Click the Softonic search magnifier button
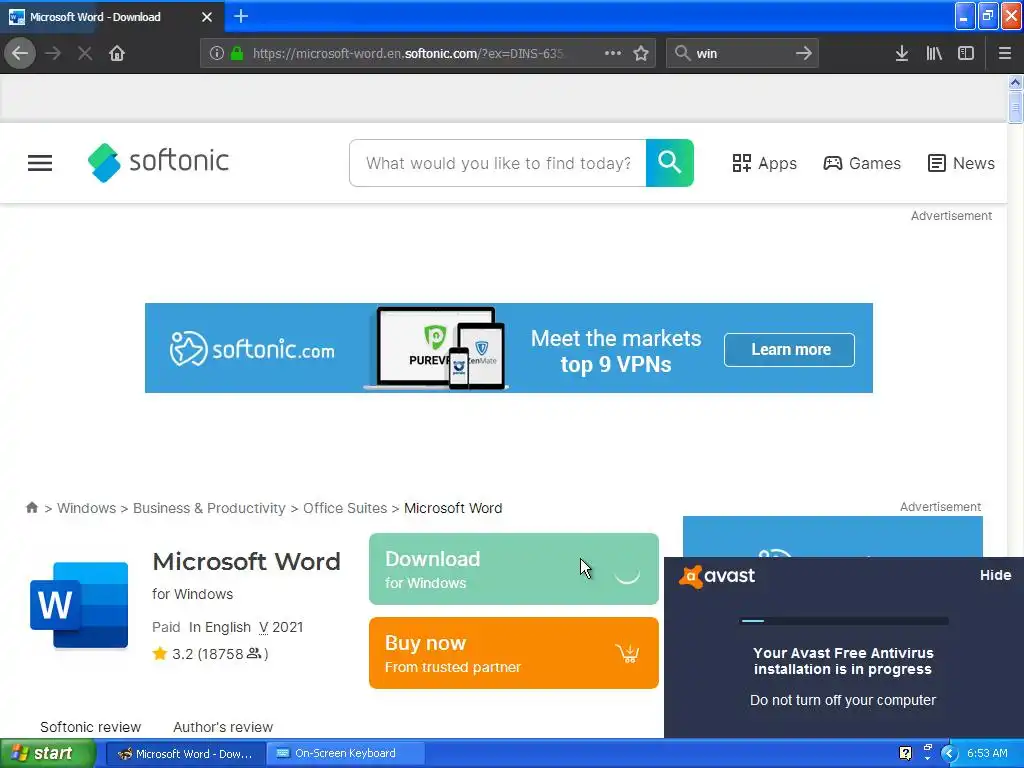Viewport: 1024px width, 768px height. (670, 163)
